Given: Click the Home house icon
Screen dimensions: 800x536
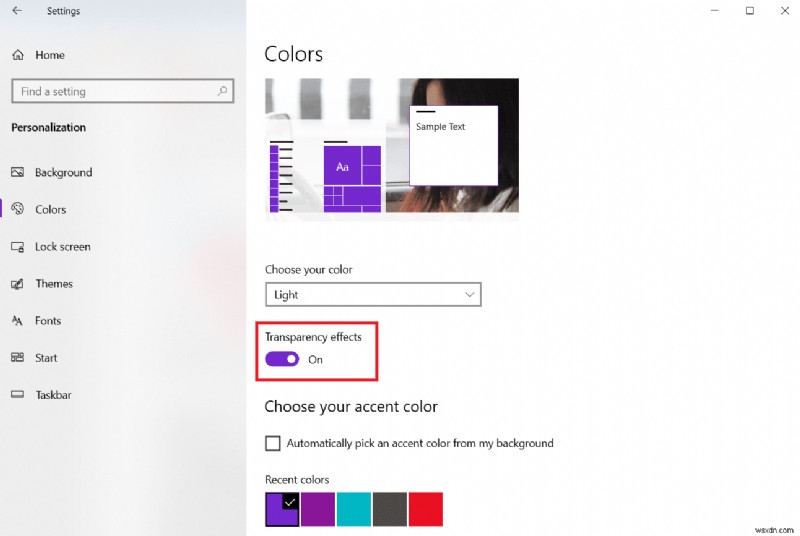Looking at the screenshot, I should (18, 55).
